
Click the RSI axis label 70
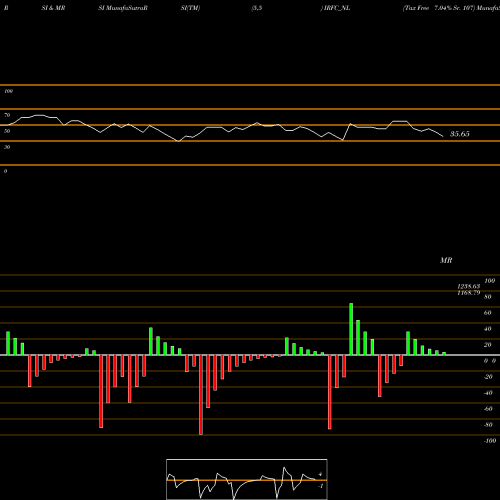(x=7, y=115)
